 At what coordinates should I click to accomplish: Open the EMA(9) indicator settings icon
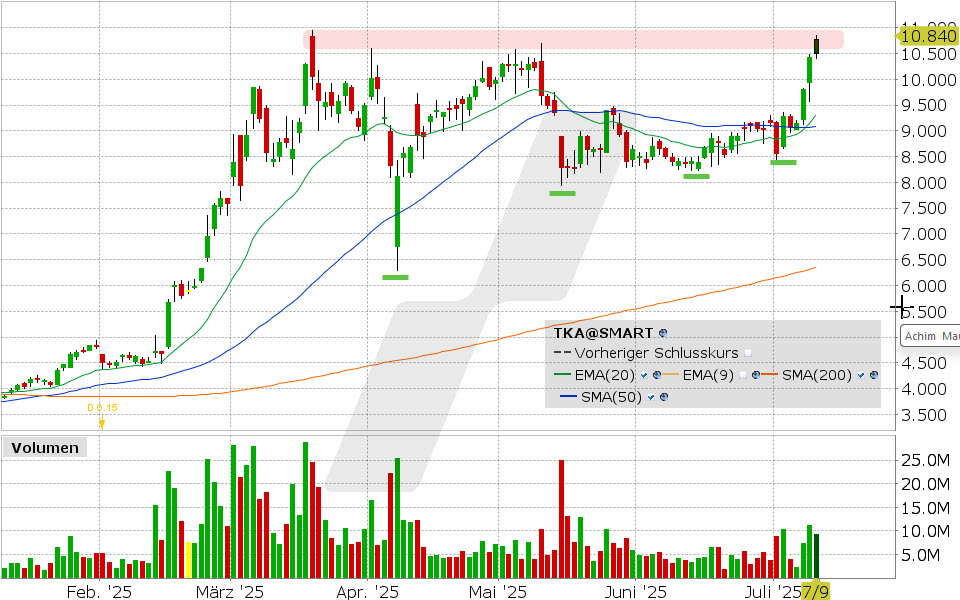click(756, 375)
